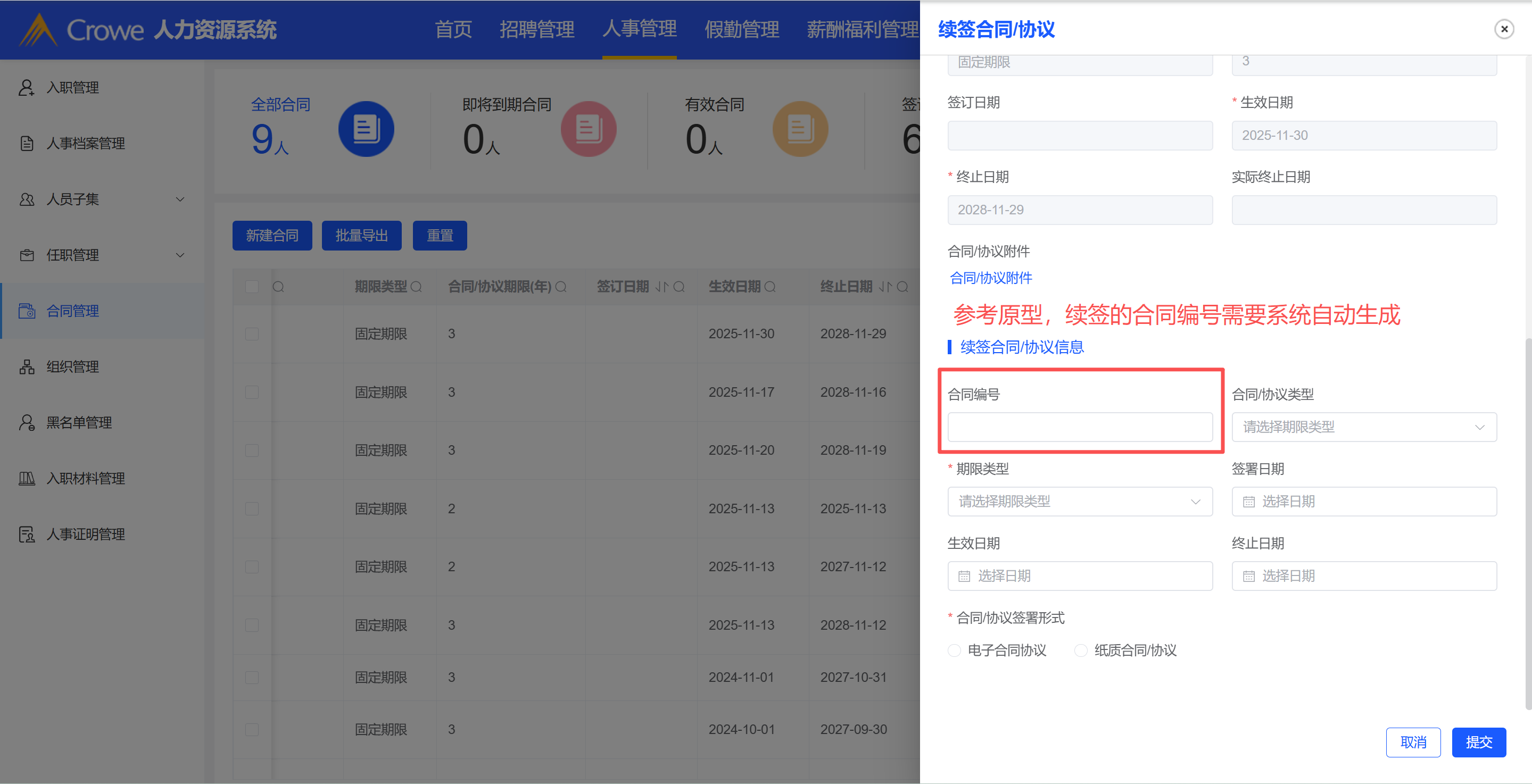This screenshot has width=1532, height=784.
Task: Click the 组织管理 hierarchy icon
Action: (26, 368)
